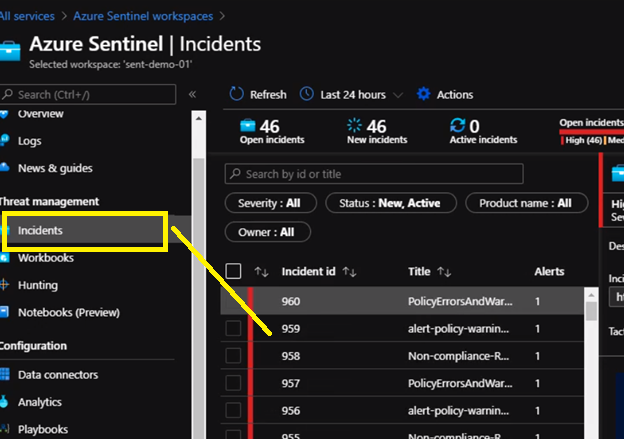Tick the select-all incidents checkbox
The width and height of the screenshot is (624, 442).
[233, 271]
